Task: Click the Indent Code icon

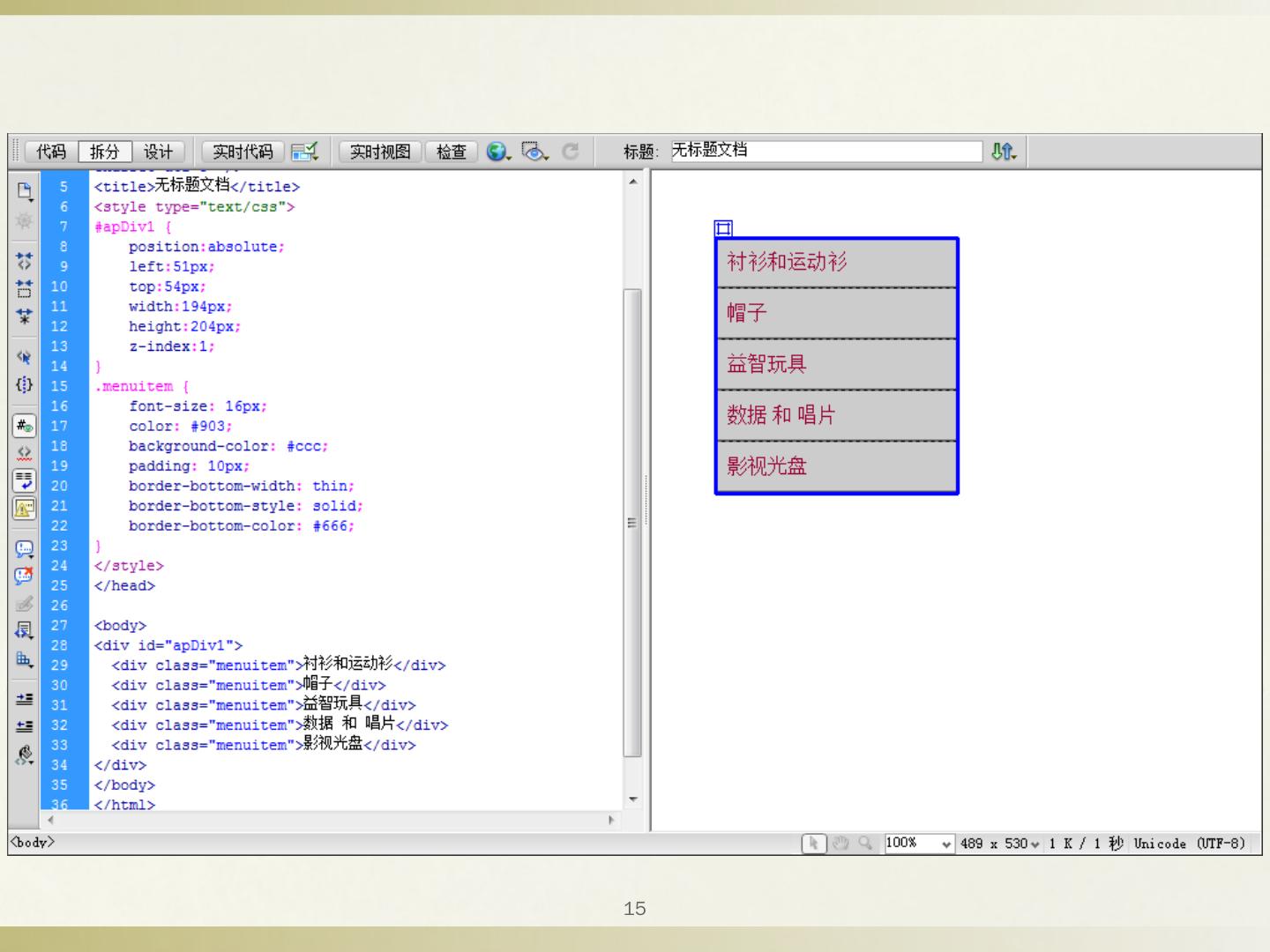Action: [x=24, y=698]
